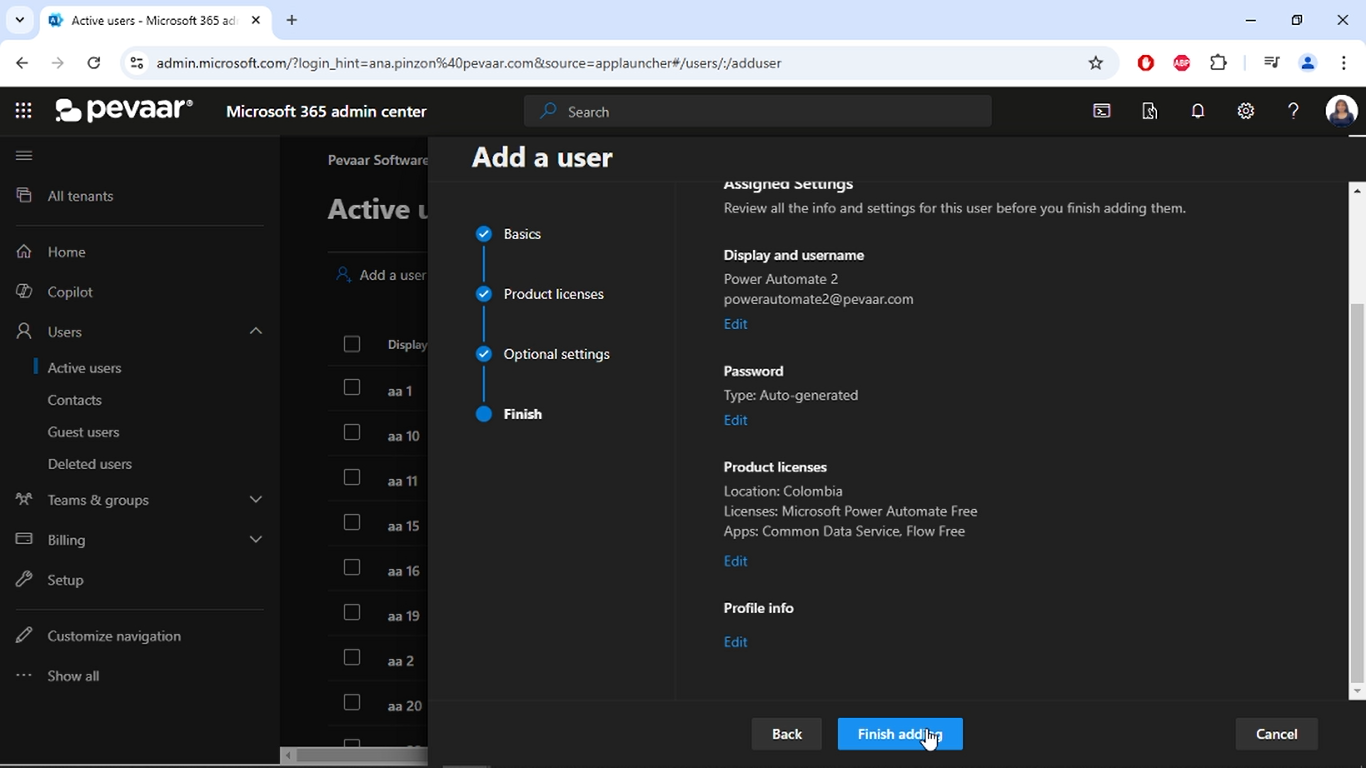Viewport: 1366px width, 768px height.
Task: Open the tab search dropdown arrow
Action: click(19, 20)
